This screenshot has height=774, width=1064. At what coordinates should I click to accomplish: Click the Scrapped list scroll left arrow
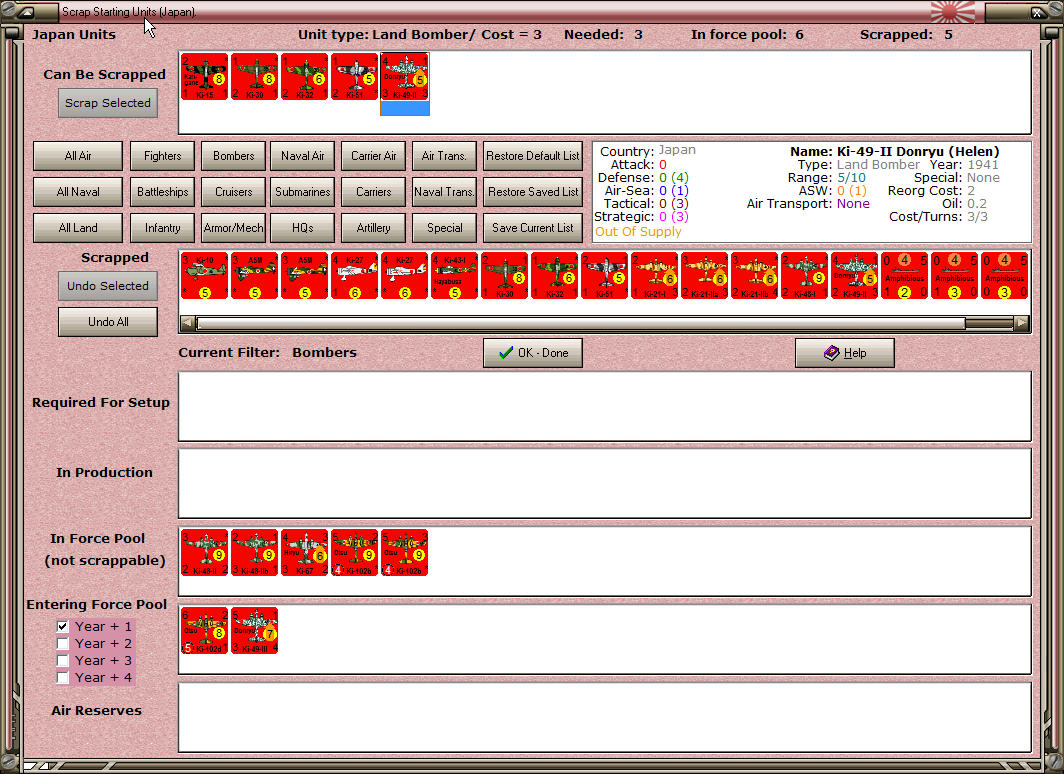point(188,324)
